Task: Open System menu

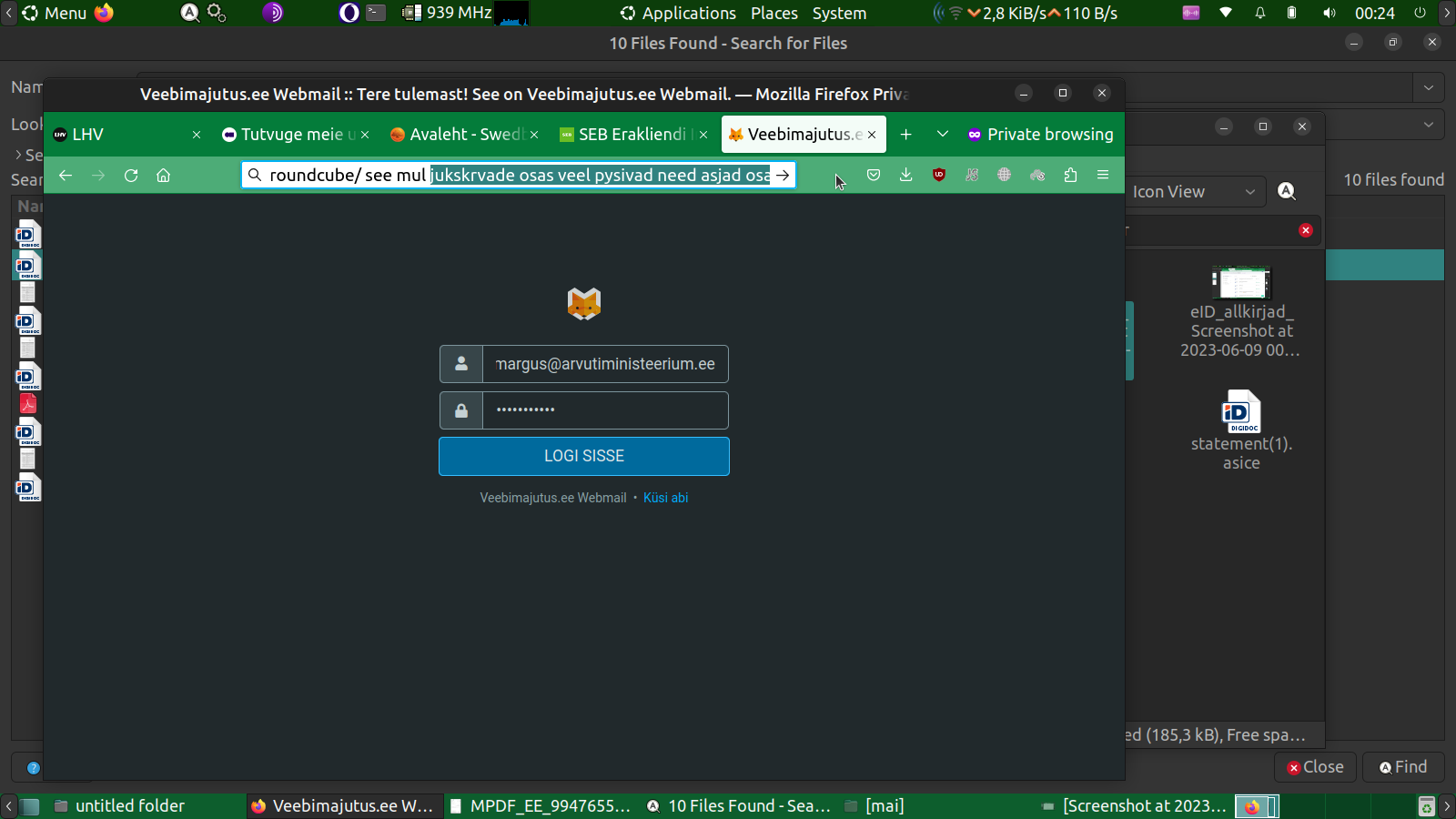Action: tap(839, 13)
